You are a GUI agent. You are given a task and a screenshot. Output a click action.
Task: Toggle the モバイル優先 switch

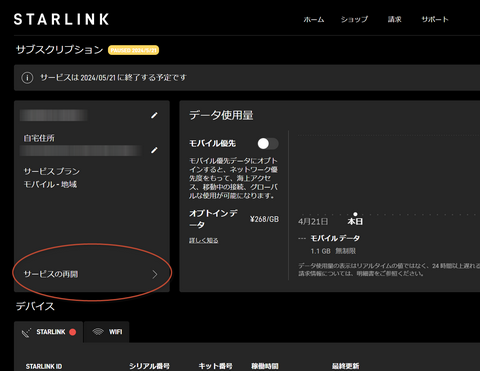click(268, 144)
